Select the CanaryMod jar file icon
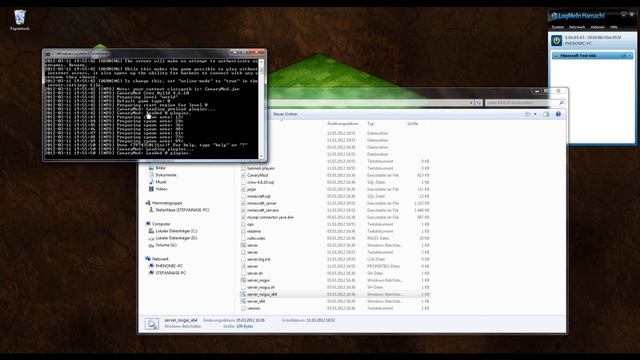Viewport: 640px width, 360px height. pyautogui.click(x=243, y=175)
